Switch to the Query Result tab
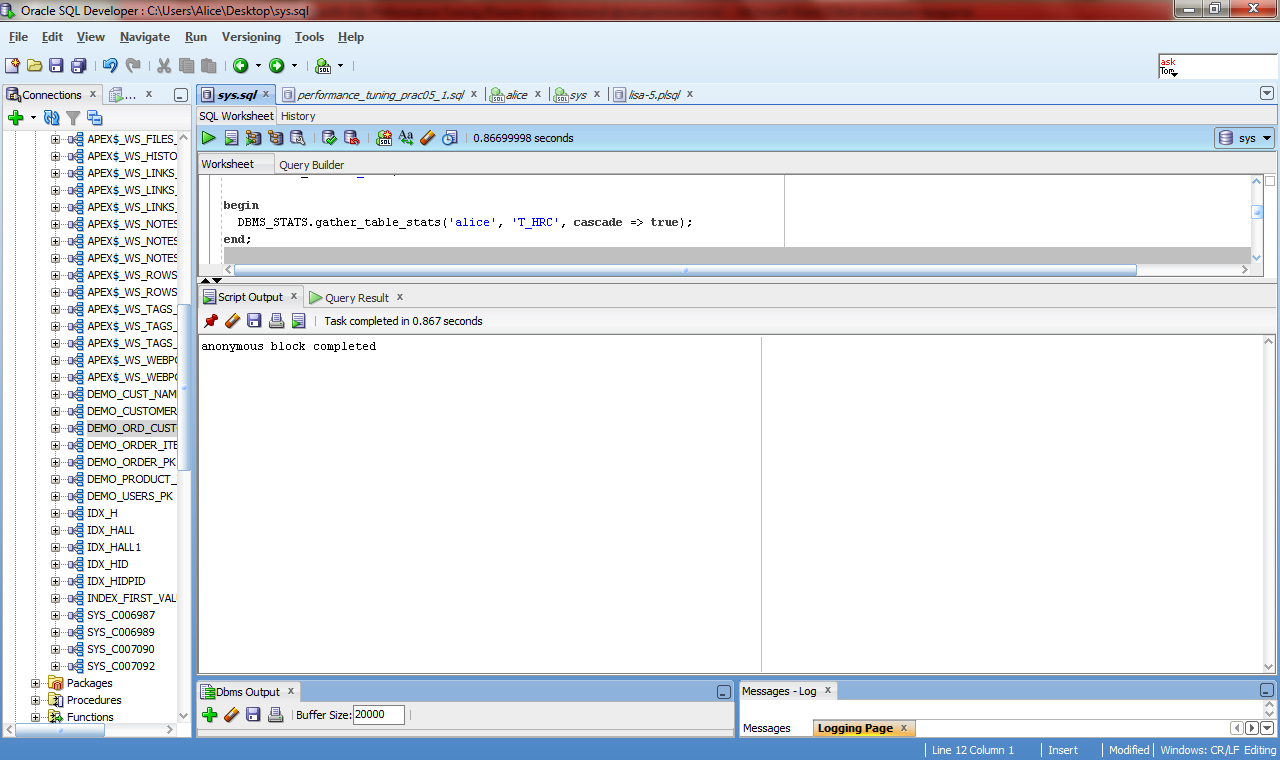This screenshot has width=1280, height=760. pos(357,298)
